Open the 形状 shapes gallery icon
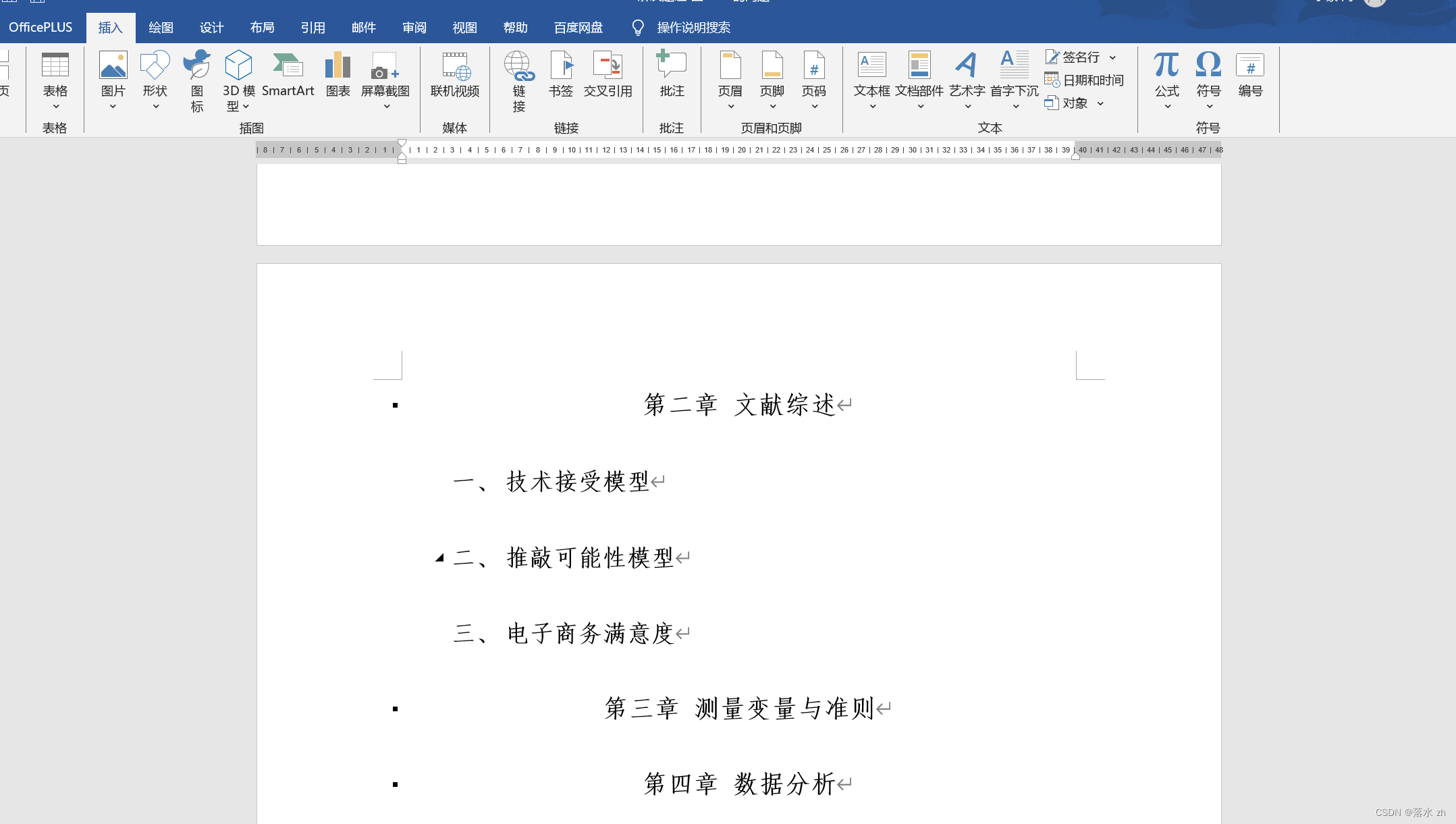Screen dimensions: 1456x824 click(x=155, y=65)
